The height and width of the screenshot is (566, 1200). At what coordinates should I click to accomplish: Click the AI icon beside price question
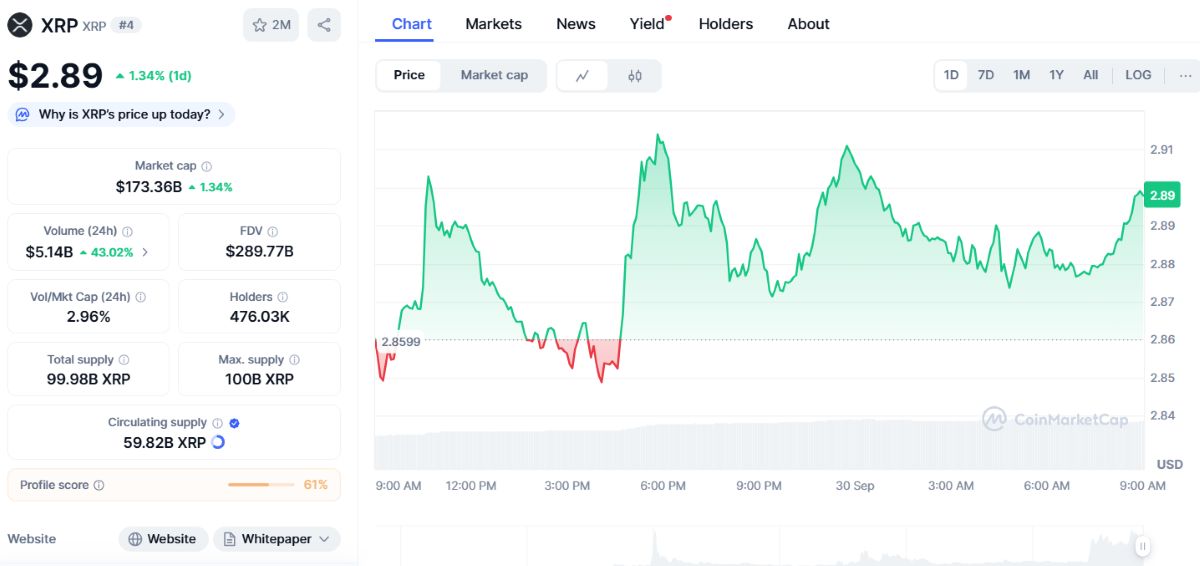coord(23,114)
